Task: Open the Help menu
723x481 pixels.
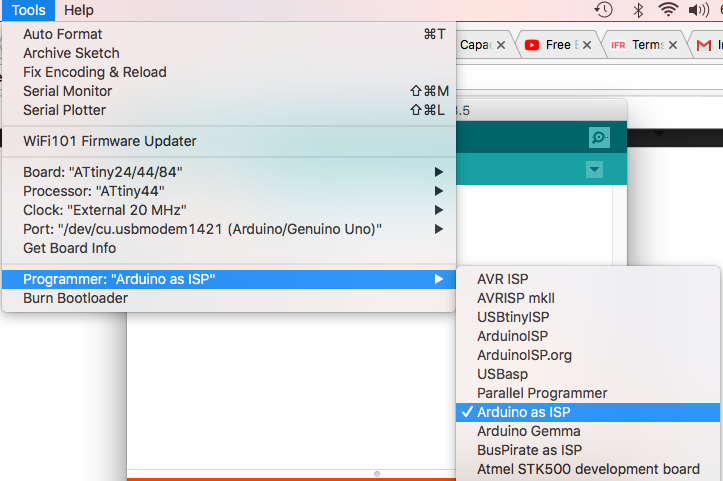Action: [x=79, y=10]
